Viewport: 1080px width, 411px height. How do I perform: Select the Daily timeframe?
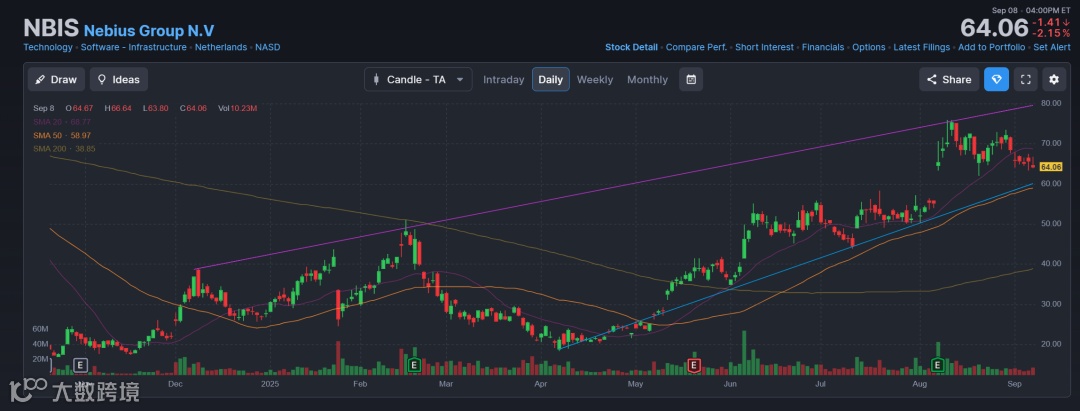tap(550, 79)
